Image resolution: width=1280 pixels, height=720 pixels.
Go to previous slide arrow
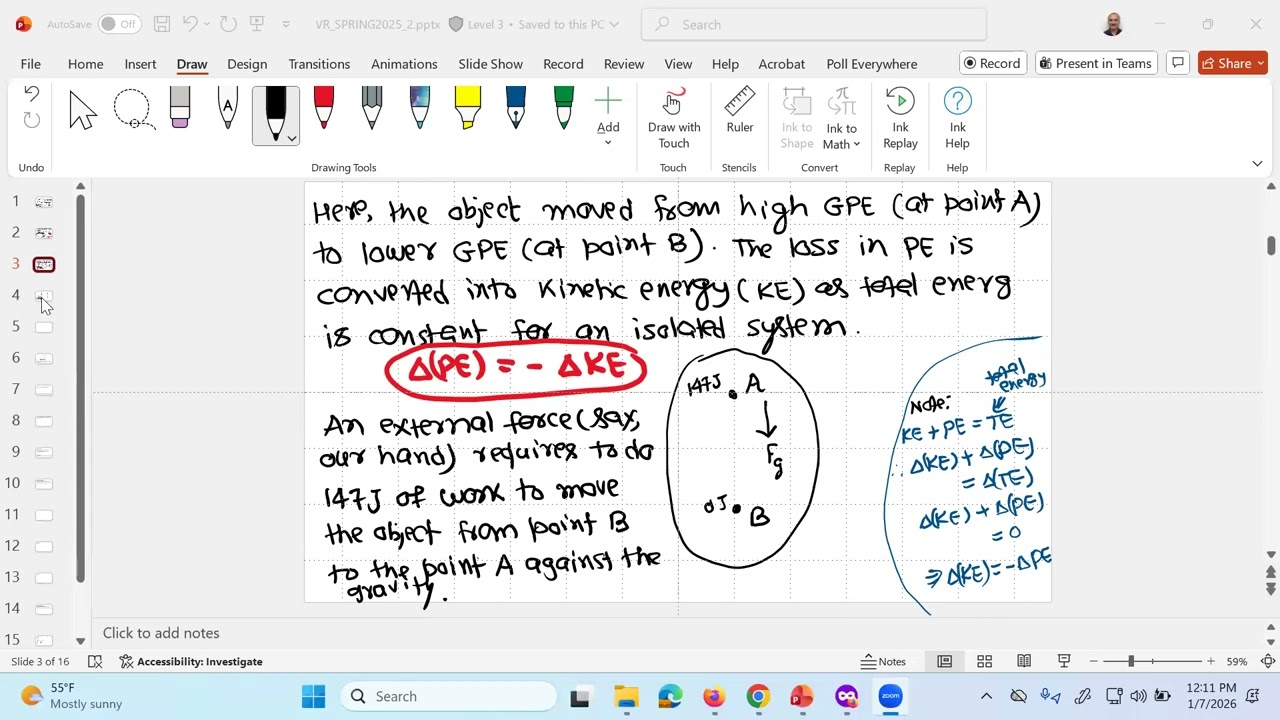1271,572
